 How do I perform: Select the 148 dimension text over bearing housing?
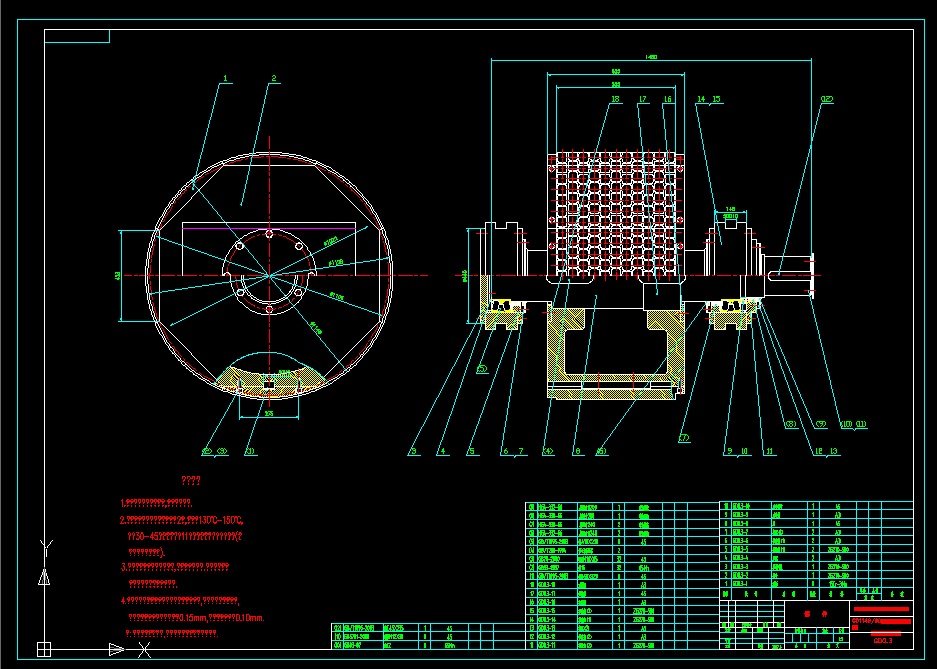[730, 210]
